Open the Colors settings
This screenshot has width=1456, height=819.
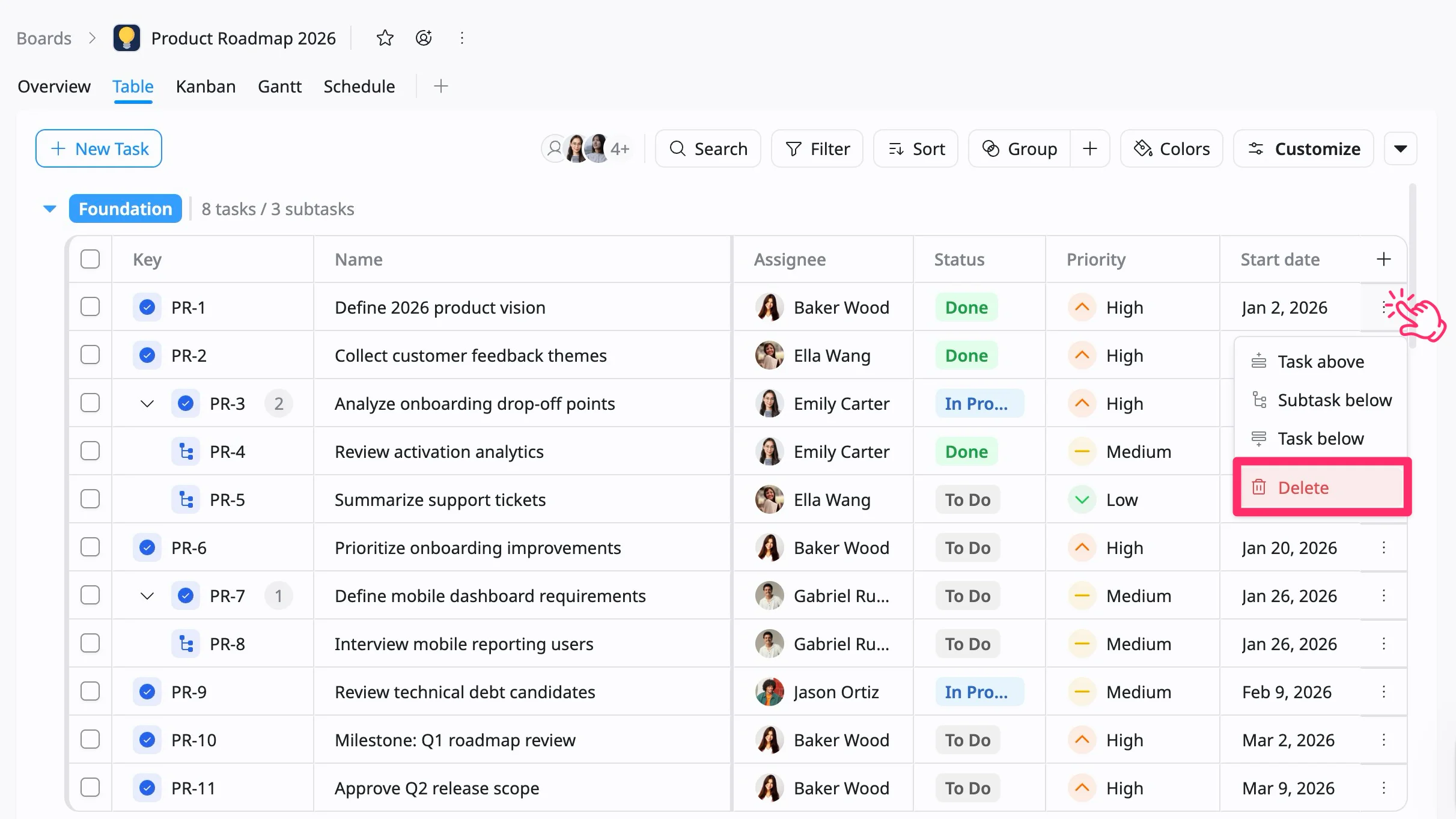tap(1172, 148)
